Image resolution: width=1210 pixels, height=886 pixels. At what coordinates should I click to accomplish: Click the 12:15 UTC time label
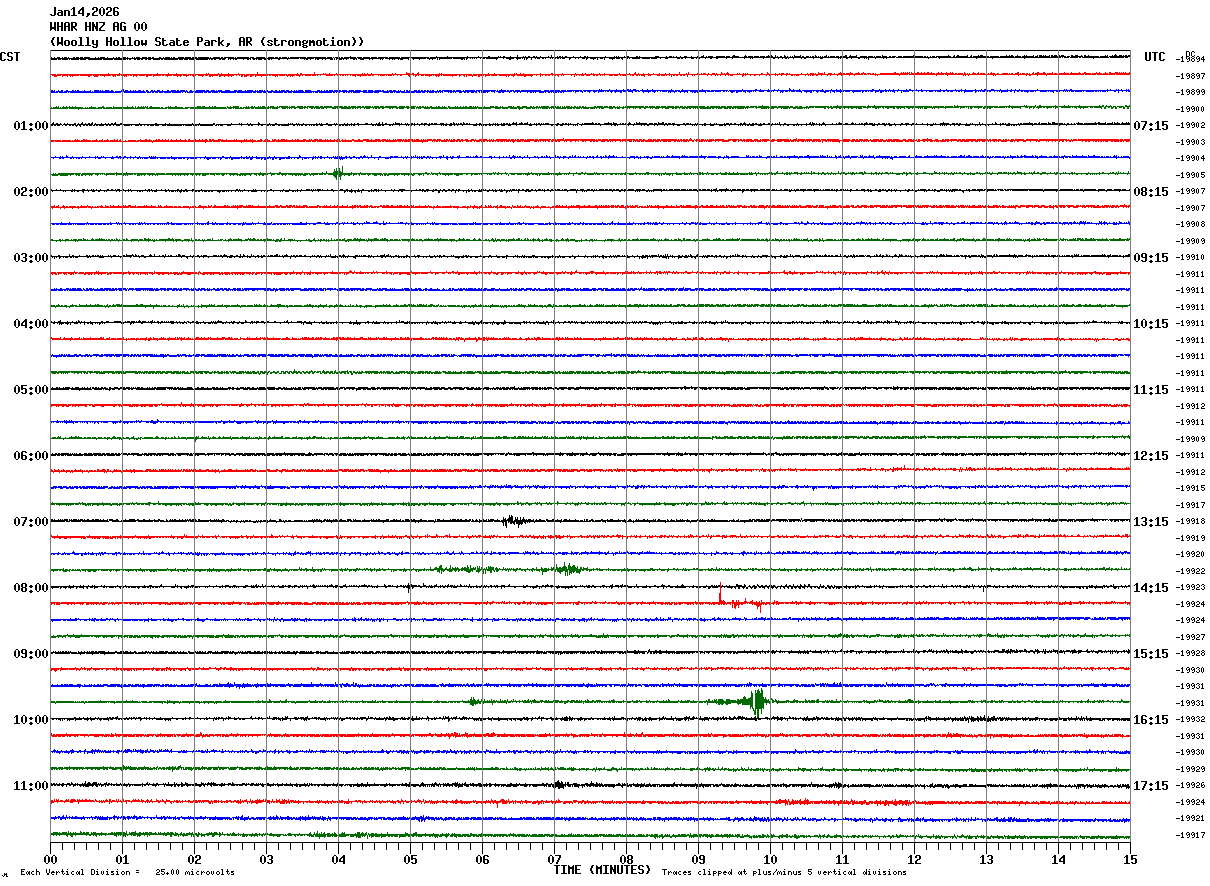[x=1151, y=456]
